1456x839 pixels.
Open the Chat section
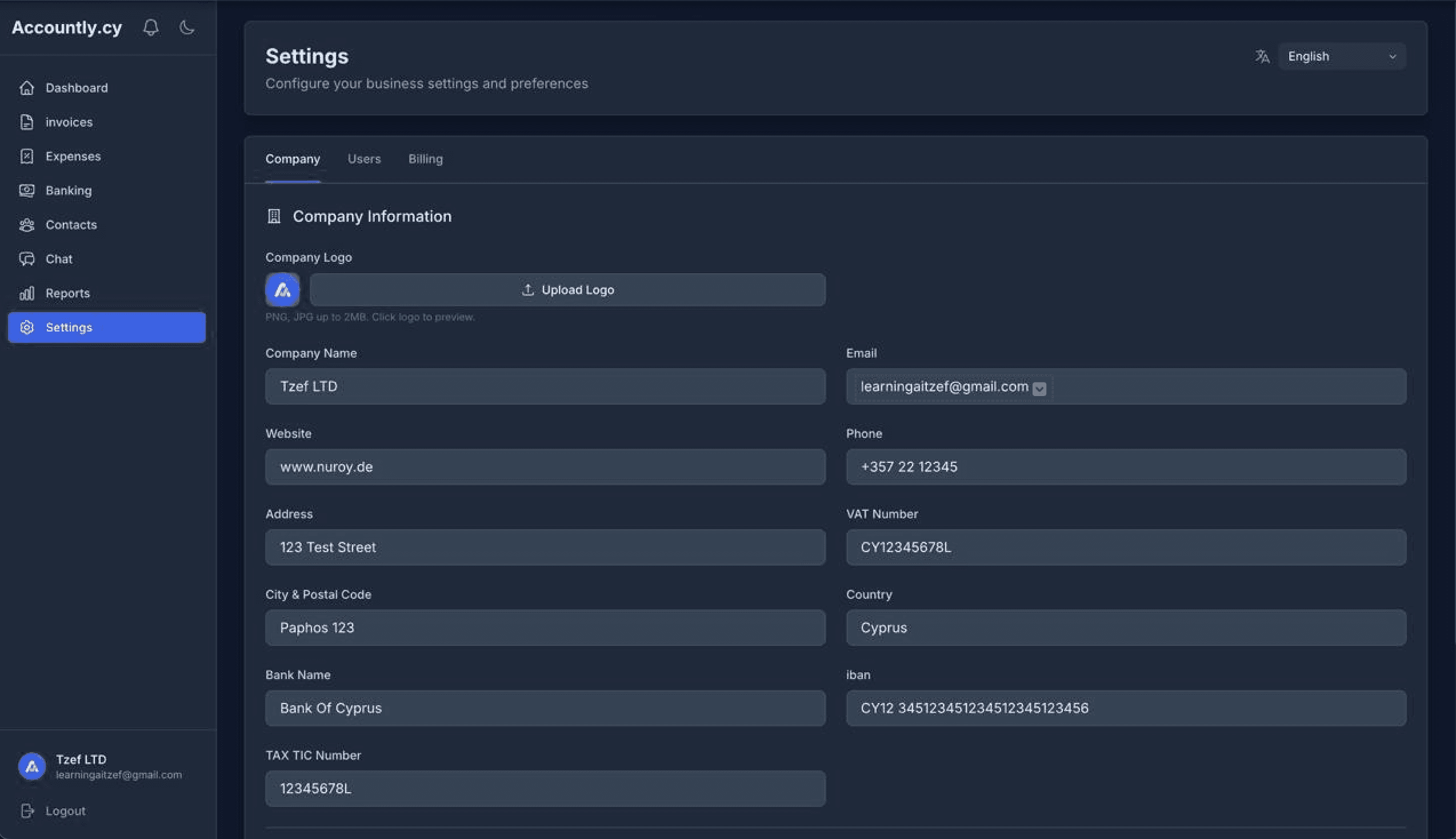click(x=59, y=259)
